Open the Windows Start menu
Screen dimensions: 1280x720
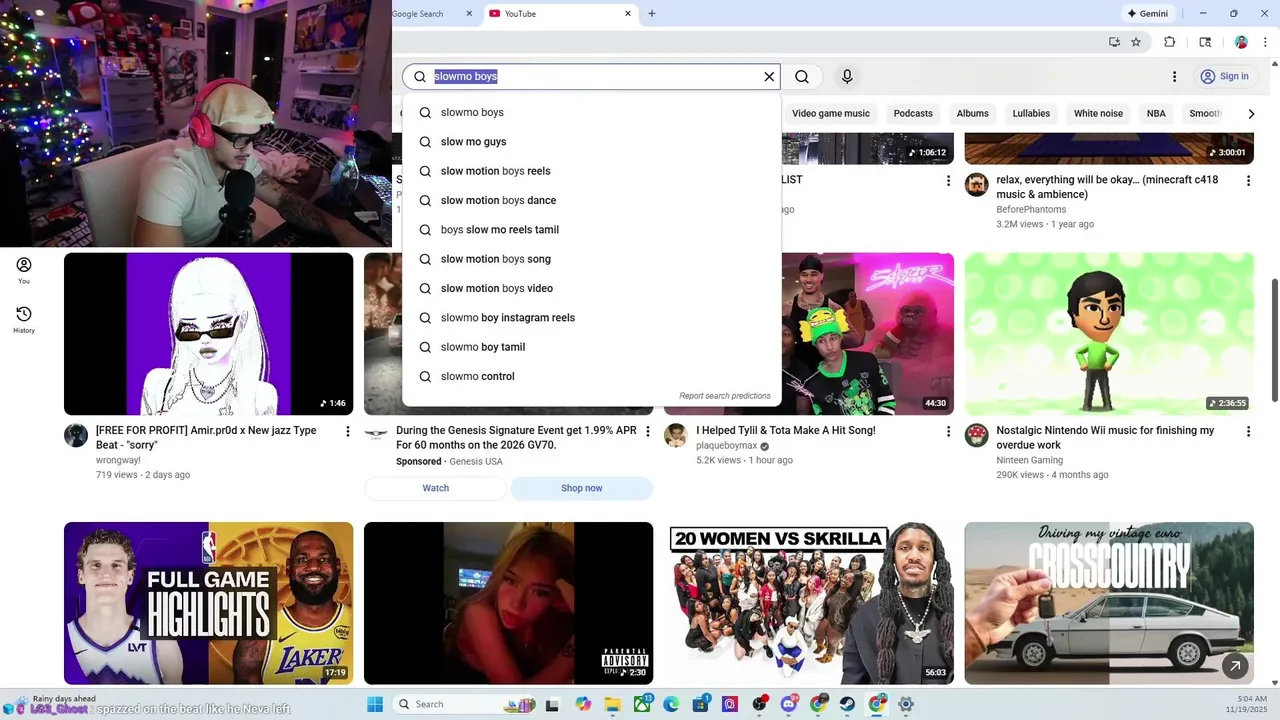click(375, 705)
